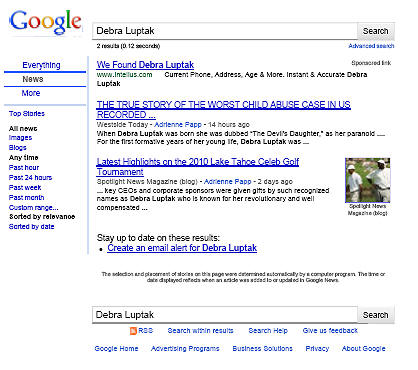Click the www.Intelius.com URL text
This screenshot has height=370, width=418.
tap(124, 75)
